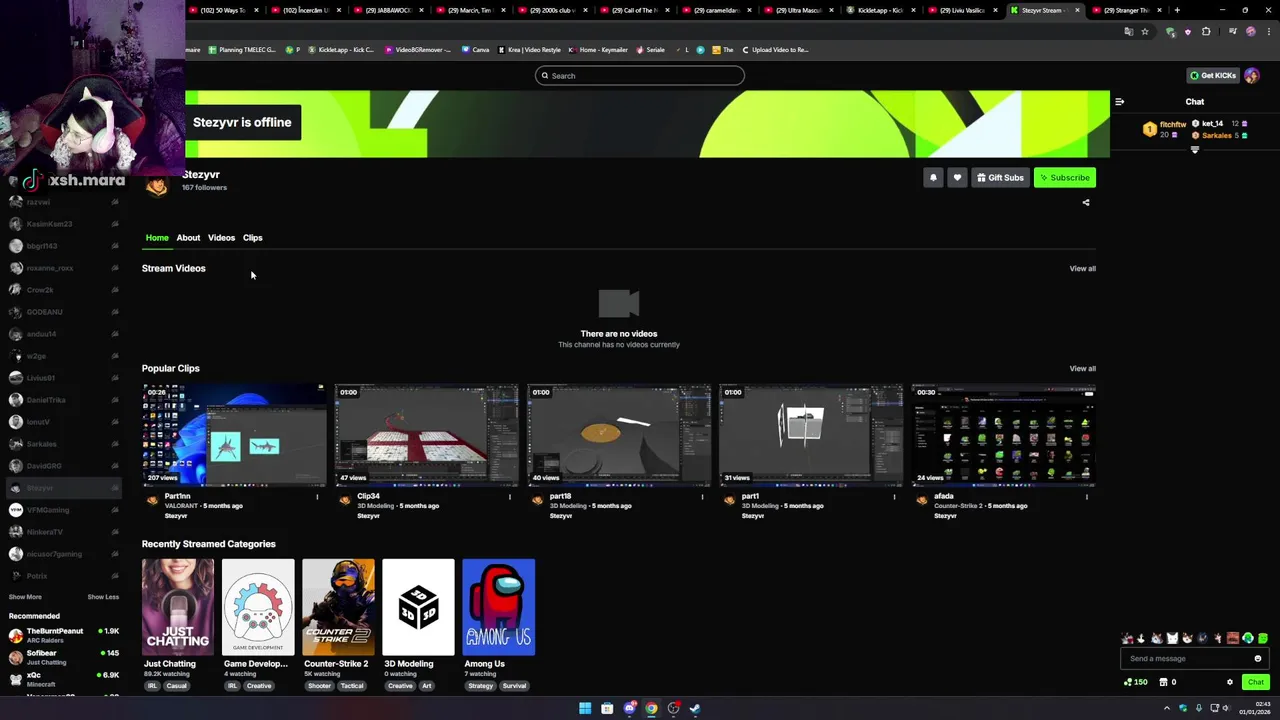Switch to the Videos tab
Image resolution: width=1280 pixels, height=720 pixels.
[221, 238]
